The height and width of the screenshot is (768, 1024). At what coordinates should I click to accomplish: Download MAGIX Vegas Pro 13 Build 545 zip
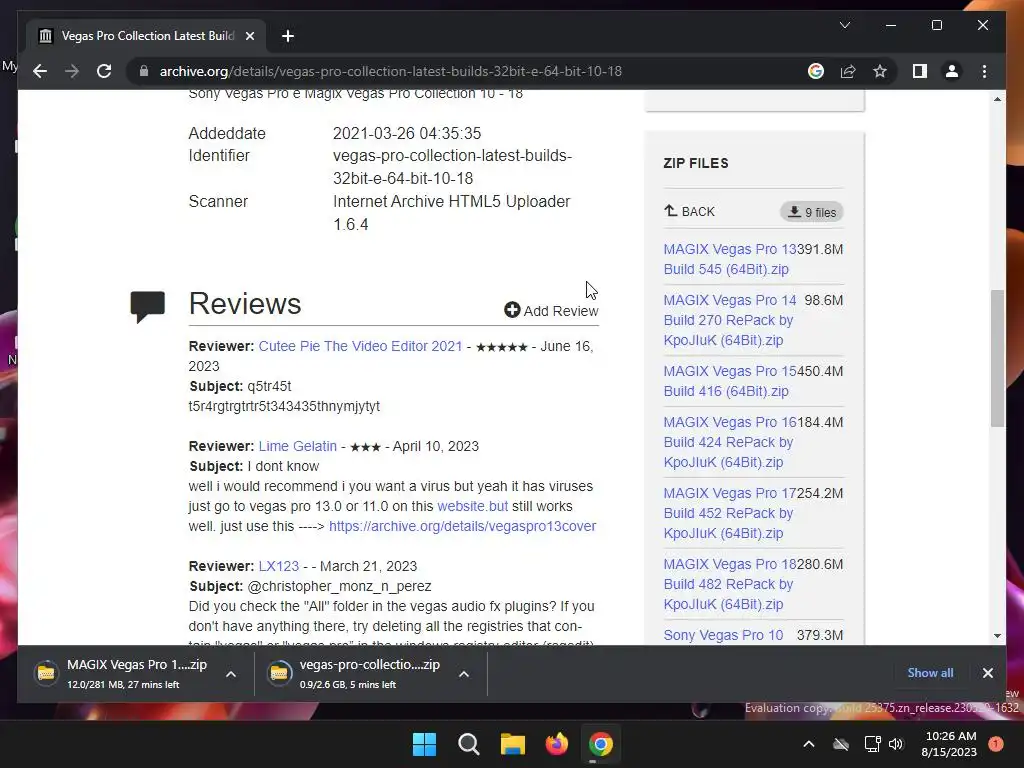coord(729,259)
